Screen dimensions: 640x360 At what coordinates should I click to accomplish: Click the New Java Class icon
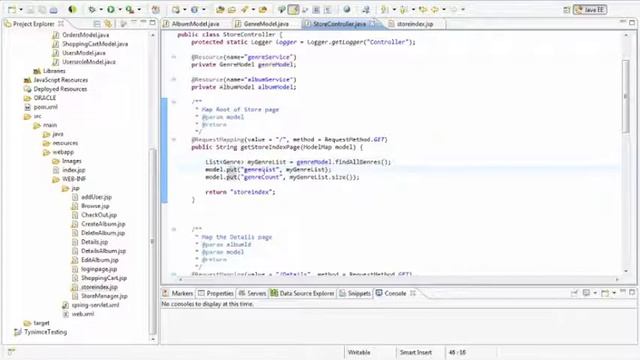(x=195, y=9)
